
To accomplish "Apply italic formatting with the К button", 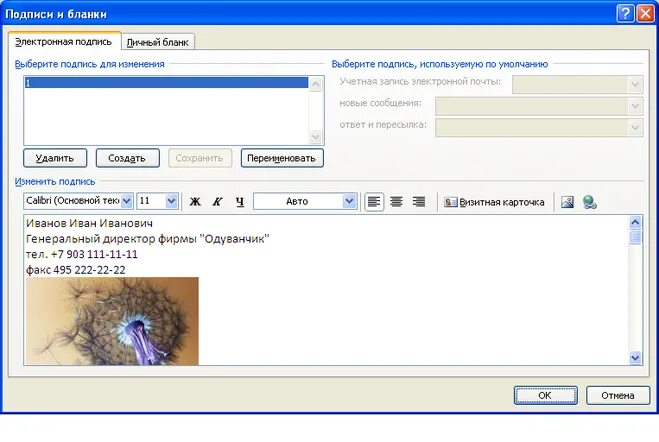I will (217, 202).
